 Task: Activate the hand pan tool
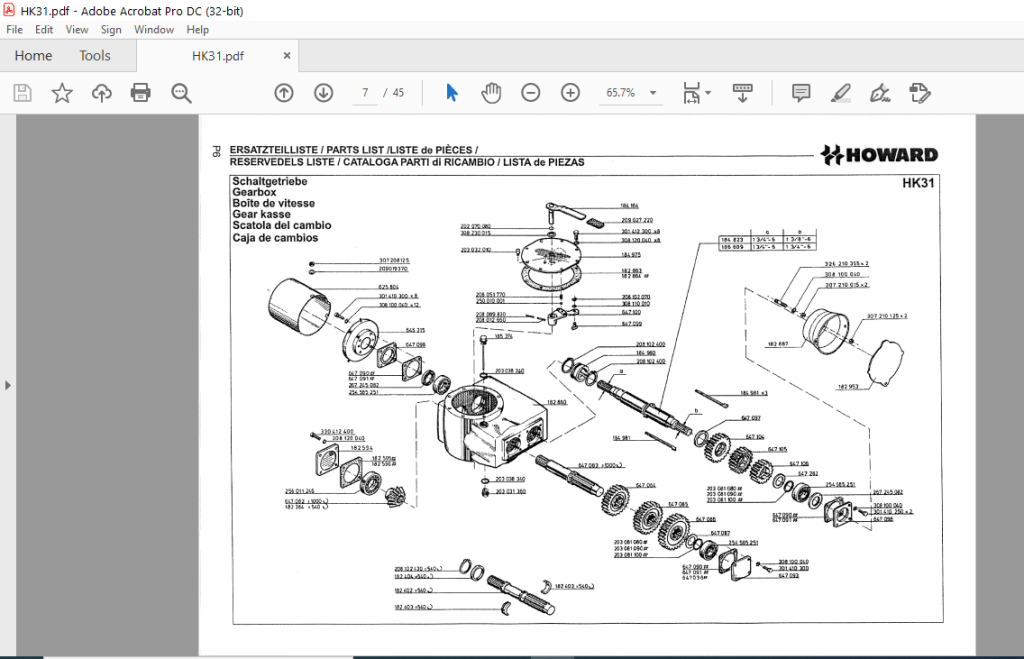(x=491, y=93)
